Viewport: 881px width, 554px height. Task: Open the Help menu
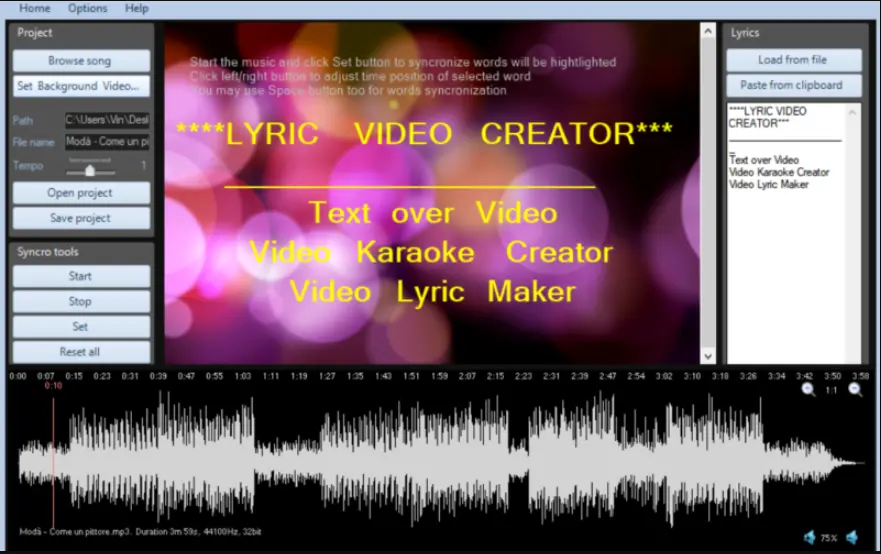(x=137, y=8)
